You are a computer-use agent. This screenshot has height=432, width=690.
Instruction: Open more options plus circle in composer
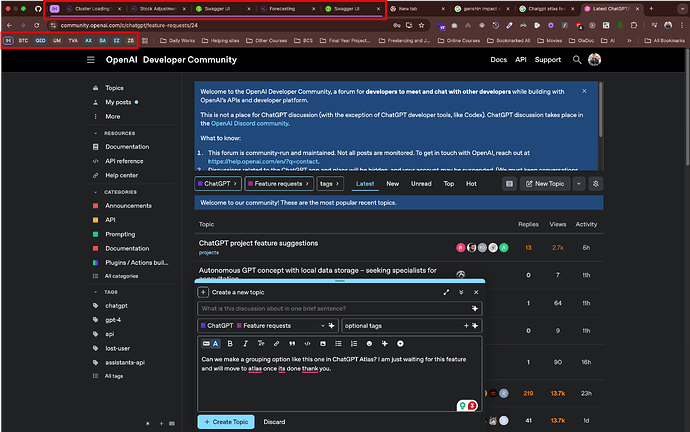point(400,344)
